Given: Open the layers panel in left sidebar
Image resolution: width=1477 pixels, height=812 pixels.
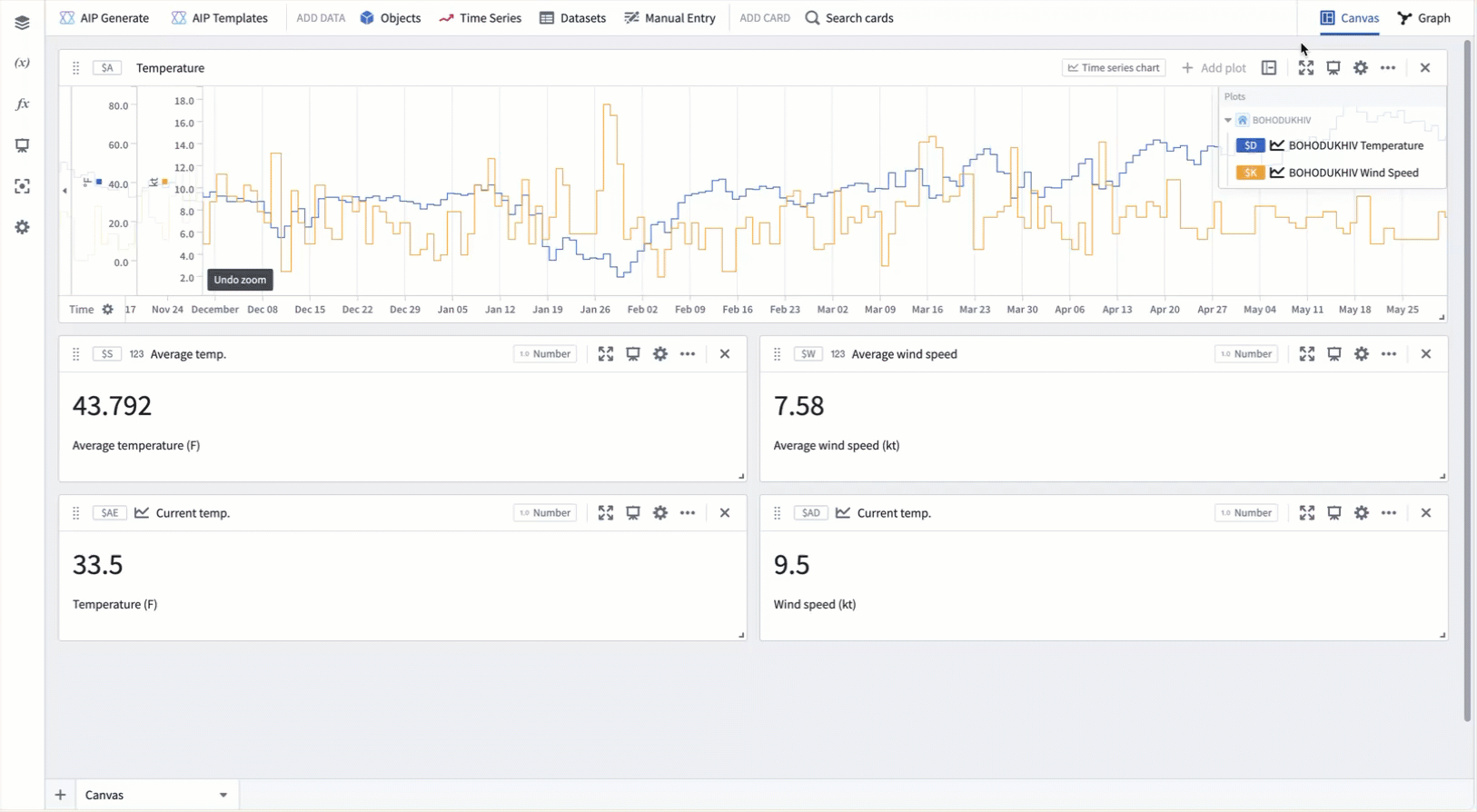Looking at the screenshot, I should click(x=22, y=23).
